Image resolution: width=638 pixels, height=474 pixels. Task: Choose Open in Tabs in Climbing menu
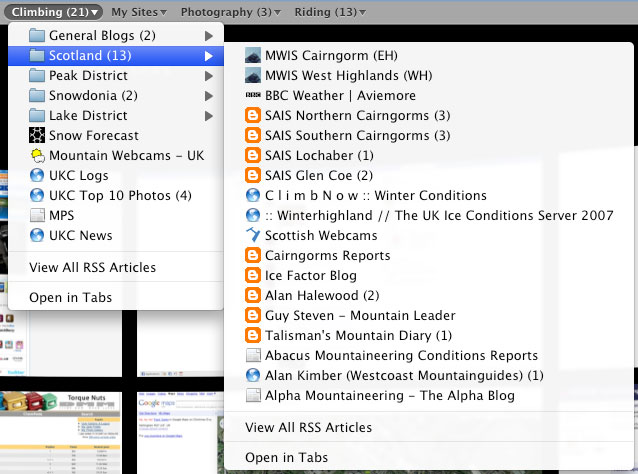tap(116, 297)
